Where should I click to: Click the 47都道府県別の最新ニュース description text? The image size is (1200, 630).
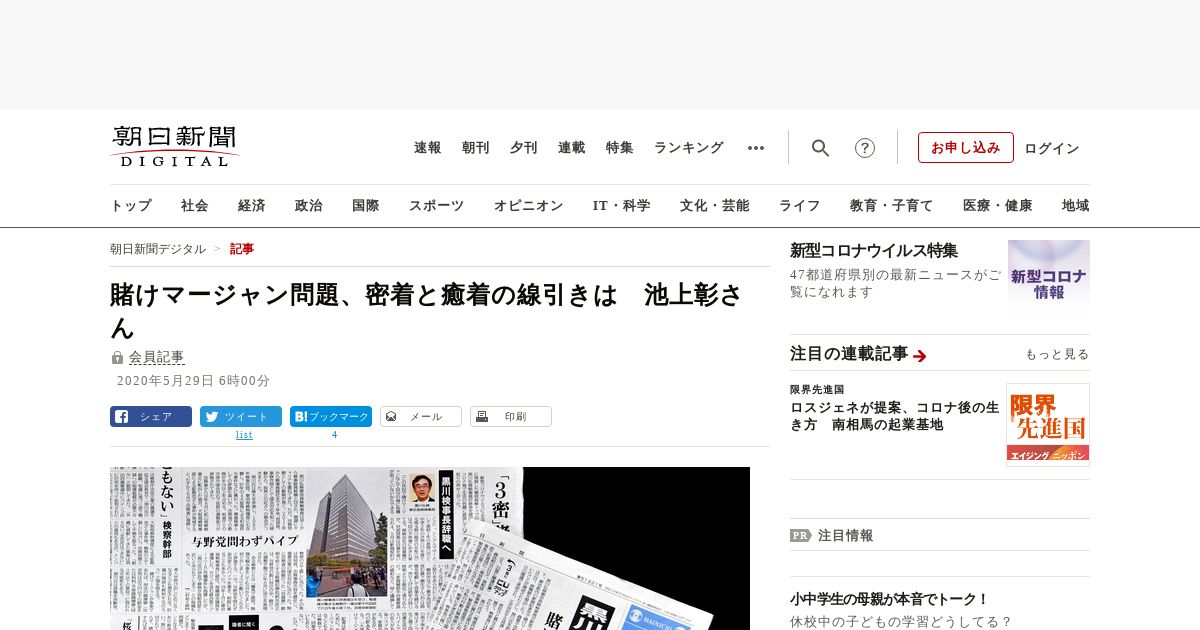click(x=895, y=283)
